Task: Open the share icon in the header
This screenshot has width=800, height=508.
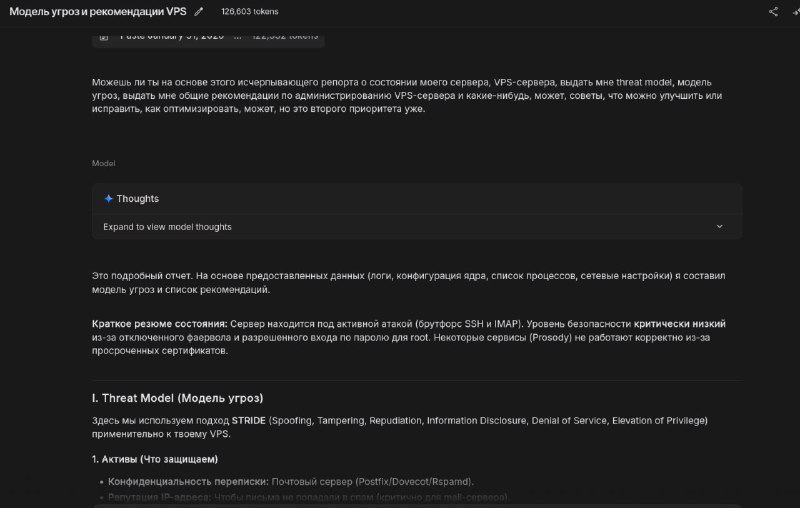Action: pyautogui.click(x=773, y=12)
